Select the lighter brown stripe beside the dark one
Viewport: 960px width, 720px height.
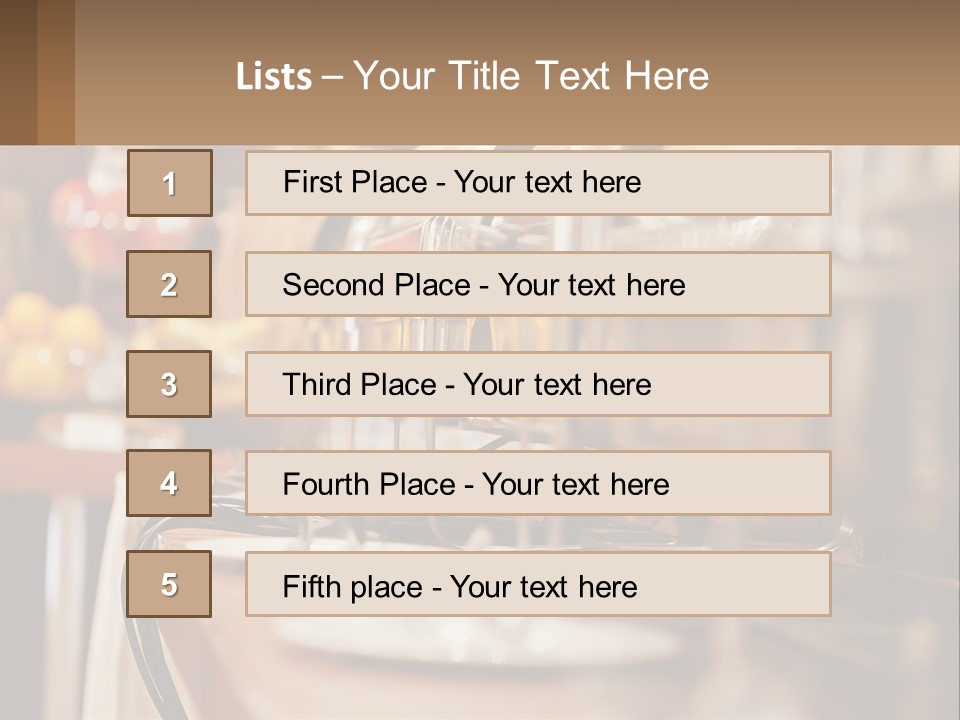point(56,72)
